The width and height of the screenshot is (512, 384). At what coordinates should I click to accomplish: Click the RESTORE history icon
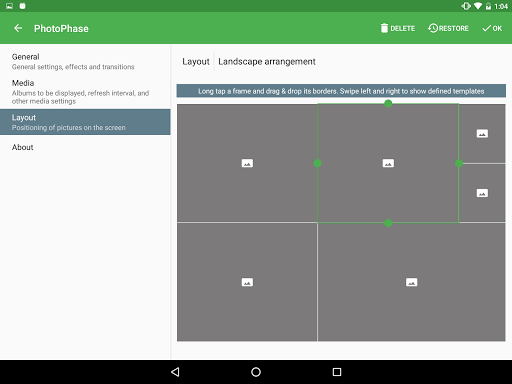(433, 28)
